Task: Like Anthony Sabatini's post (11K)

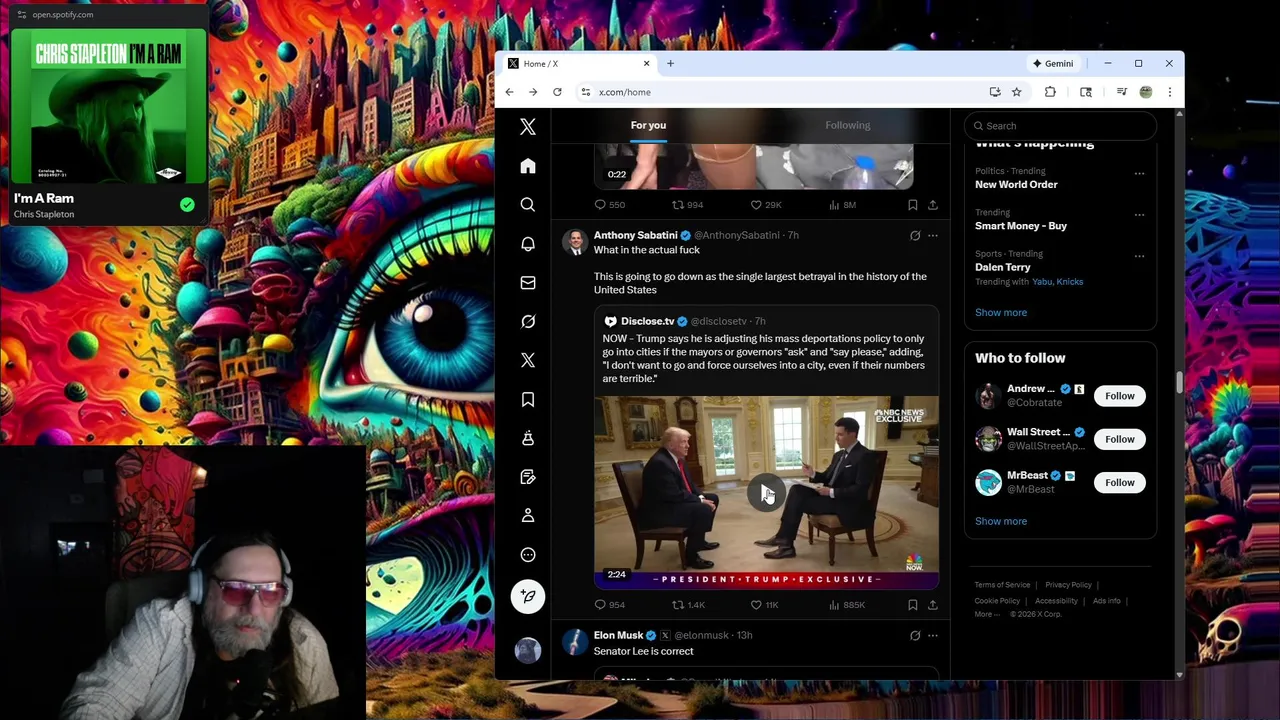Action: [765, 605]
